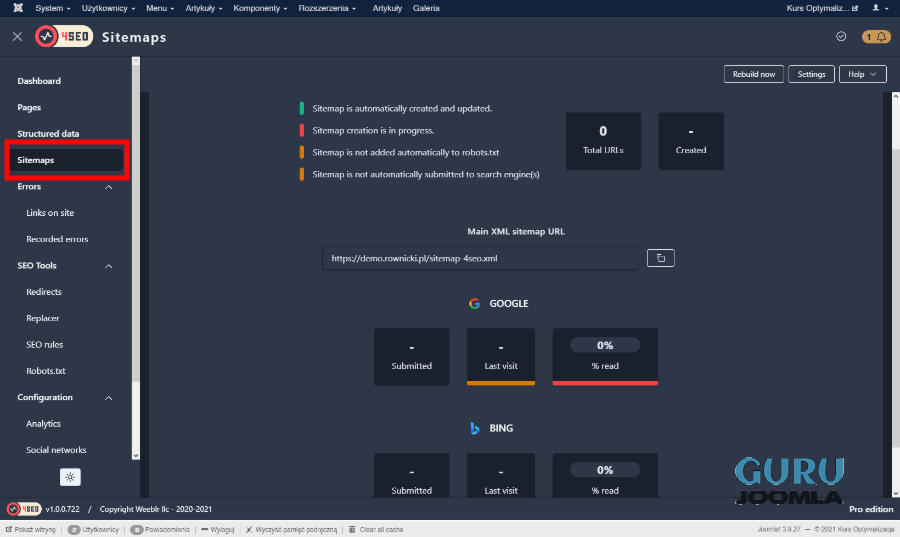
Task: Open sitemap Settings
Action: point(811,74)
